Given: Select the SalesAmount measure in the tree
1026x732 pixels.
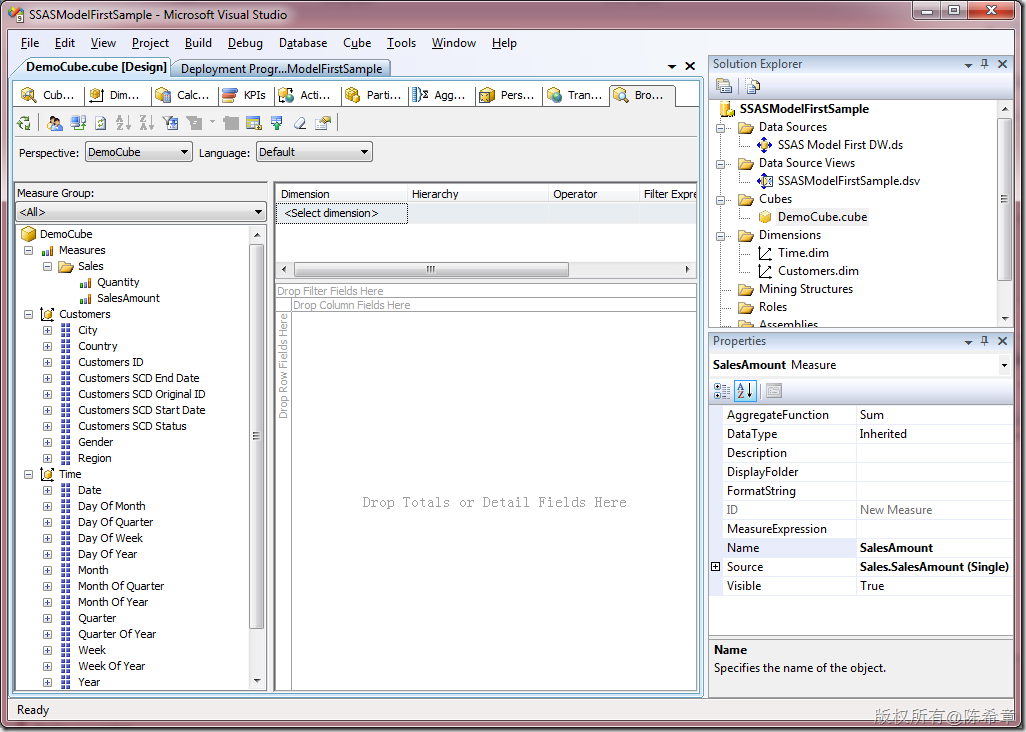Looking at the screenshot, I should (128, 298).
